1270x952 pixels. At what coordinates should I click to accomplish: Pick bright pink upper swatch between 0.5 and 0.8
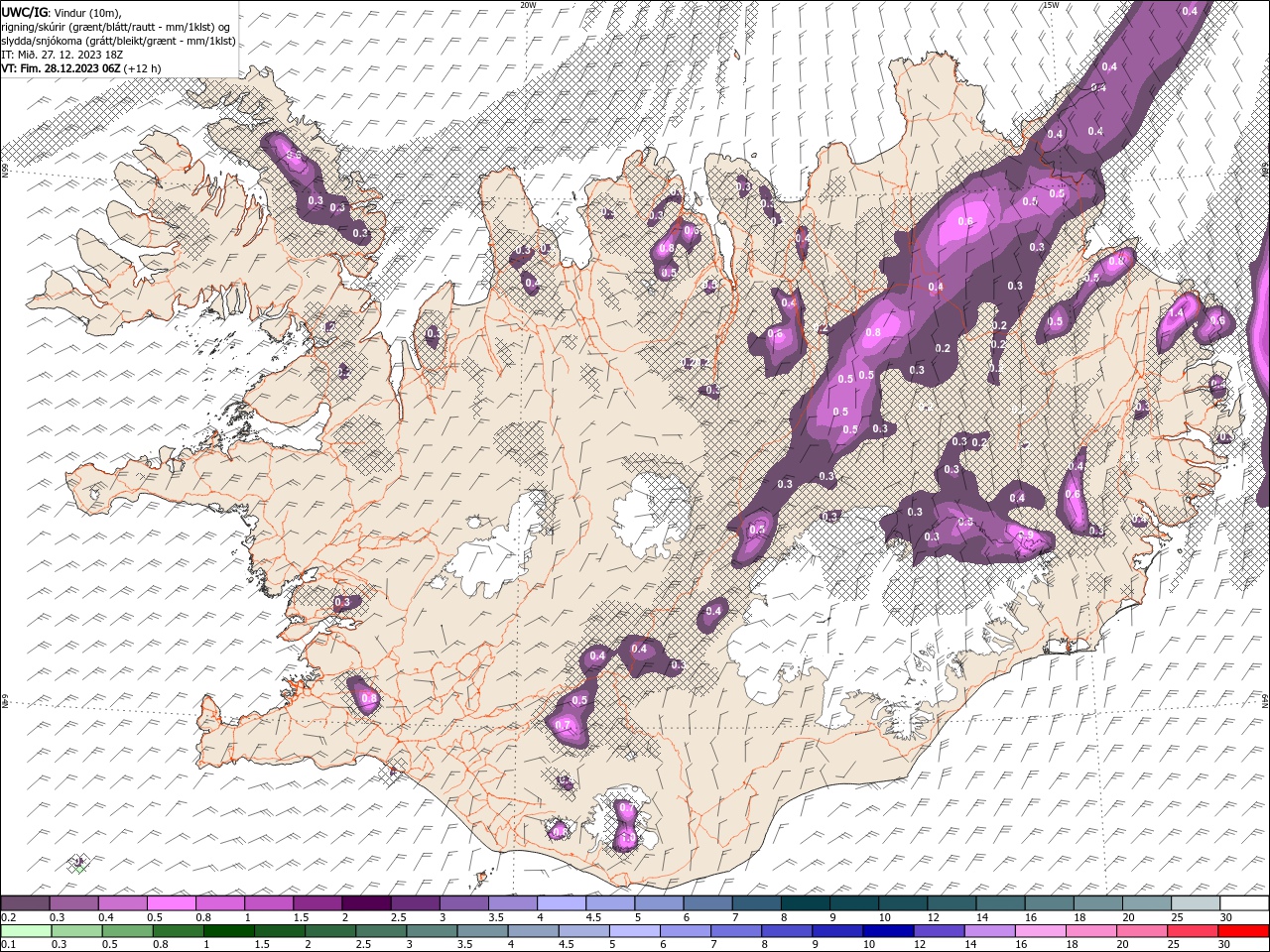pyautogui.click(x=172, y=902)
